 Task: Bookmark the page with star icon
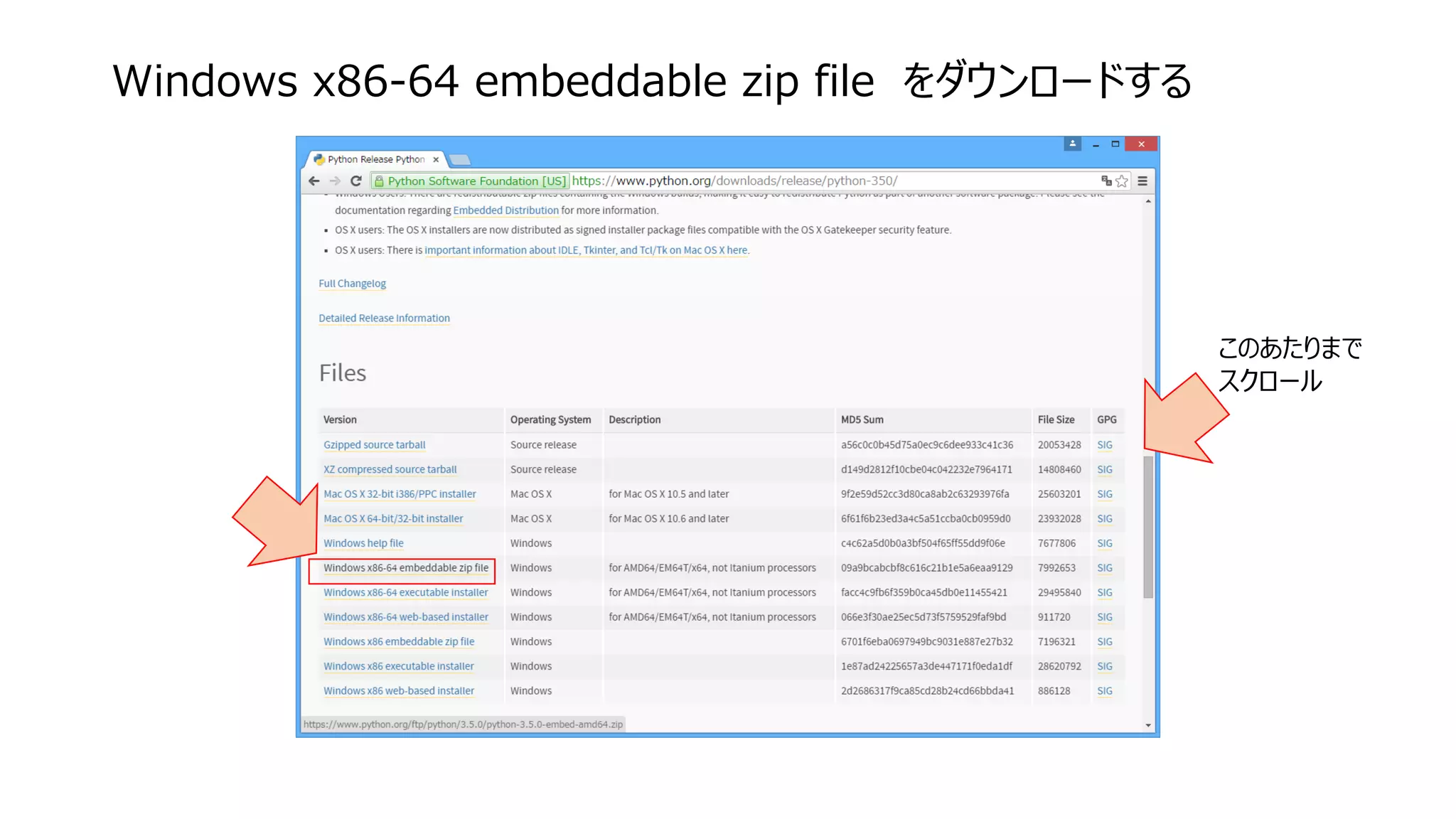(1122, 181)
